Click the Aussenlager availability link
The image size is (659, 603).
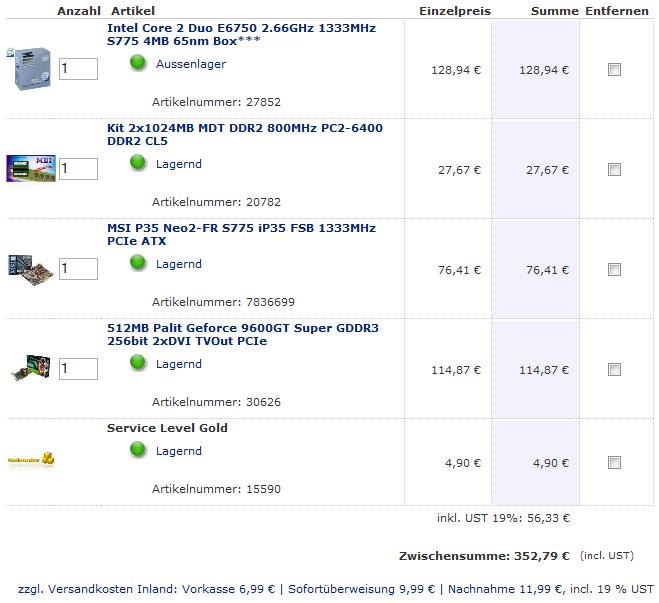coord(191,64)
